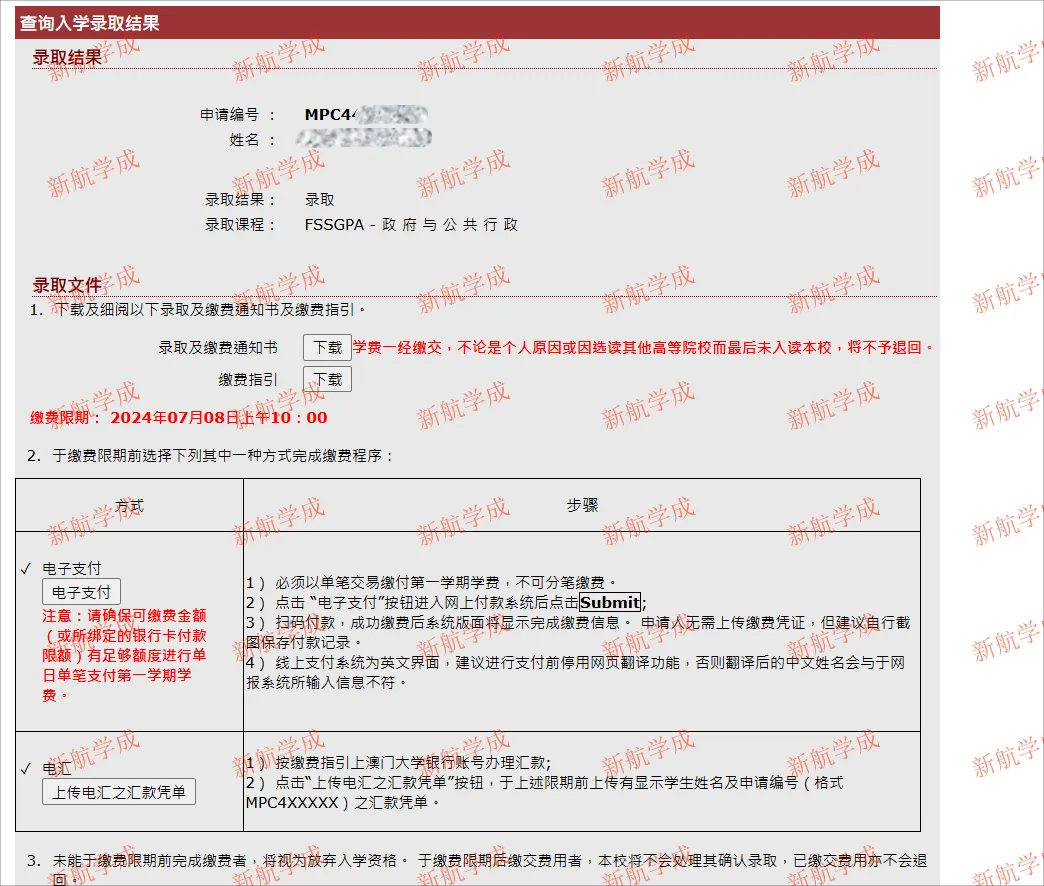Select the bold Submit text in step 2
1044x886 pixels.
coord(610,602)
